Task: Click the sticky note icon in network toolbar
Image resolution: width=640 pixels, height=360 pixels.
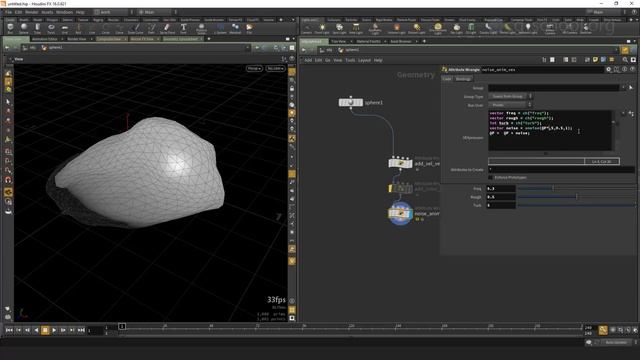Action: pyautogui.click(x=595, y=60)
